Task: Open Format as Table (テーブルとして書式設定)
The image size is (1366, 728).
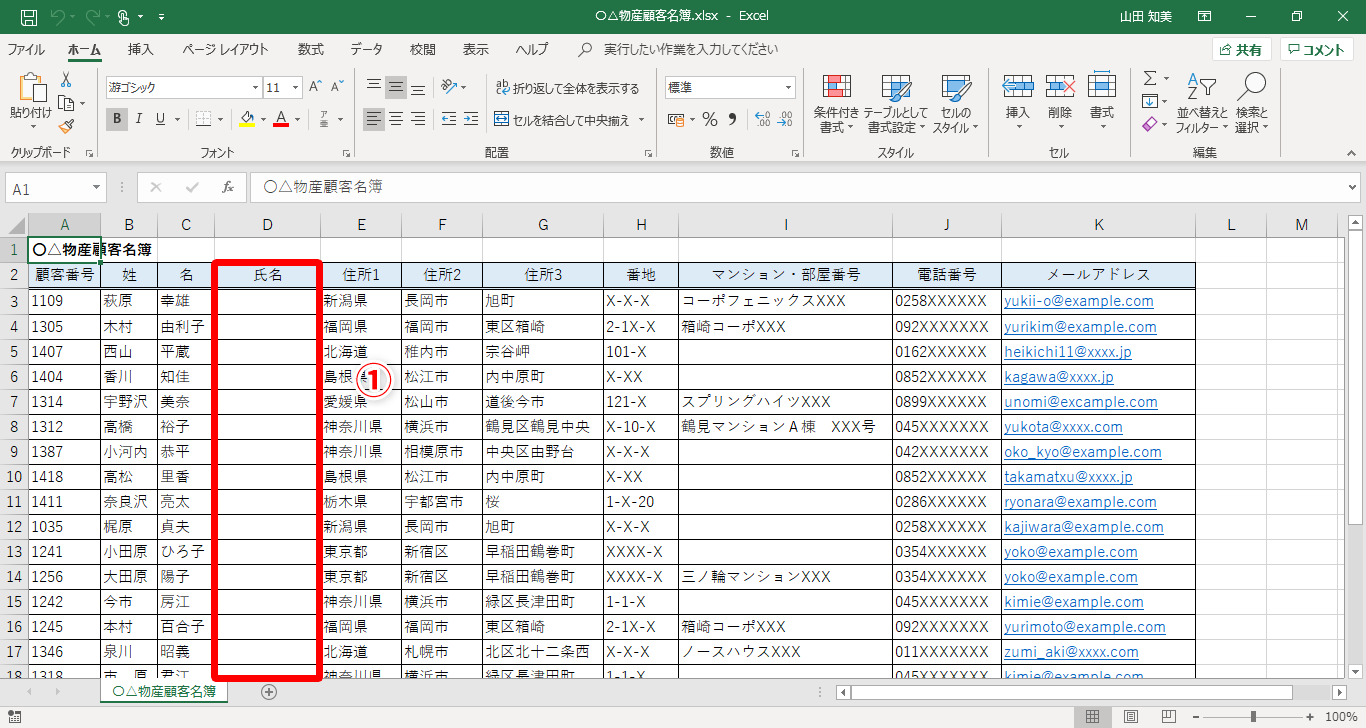Action: tap(896, 104)
